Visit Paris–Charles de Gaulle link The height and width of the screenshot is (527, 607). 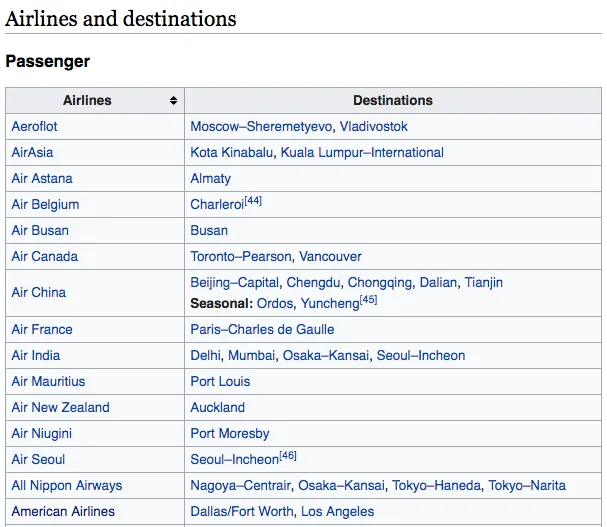262,330
